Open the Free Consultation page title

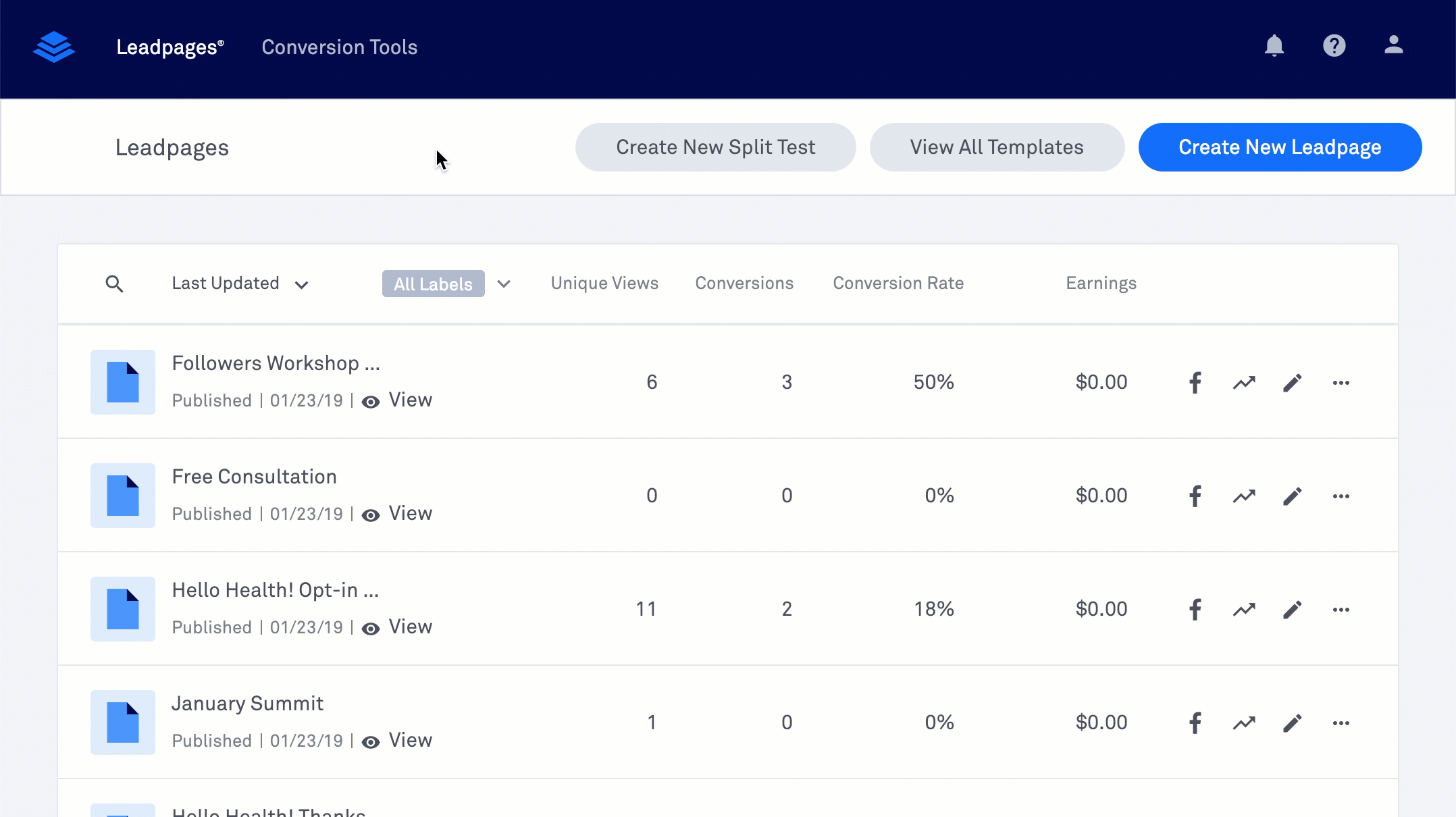(x=254, y=477)
